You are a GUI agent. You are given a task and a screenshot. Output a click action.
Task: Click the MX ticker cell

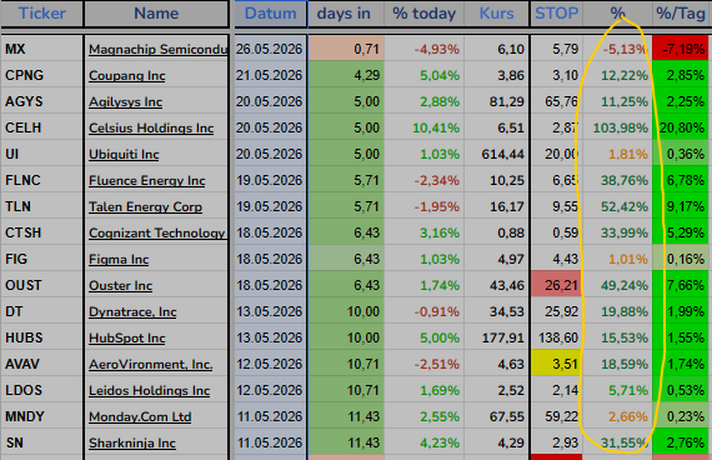pos(42,49)
